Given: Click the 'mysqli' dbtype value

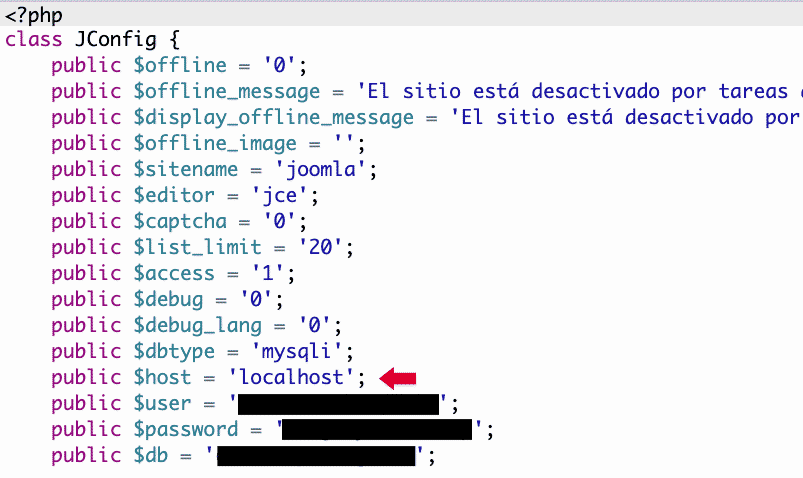Looking at the screenshot, I should pos(297,351).
